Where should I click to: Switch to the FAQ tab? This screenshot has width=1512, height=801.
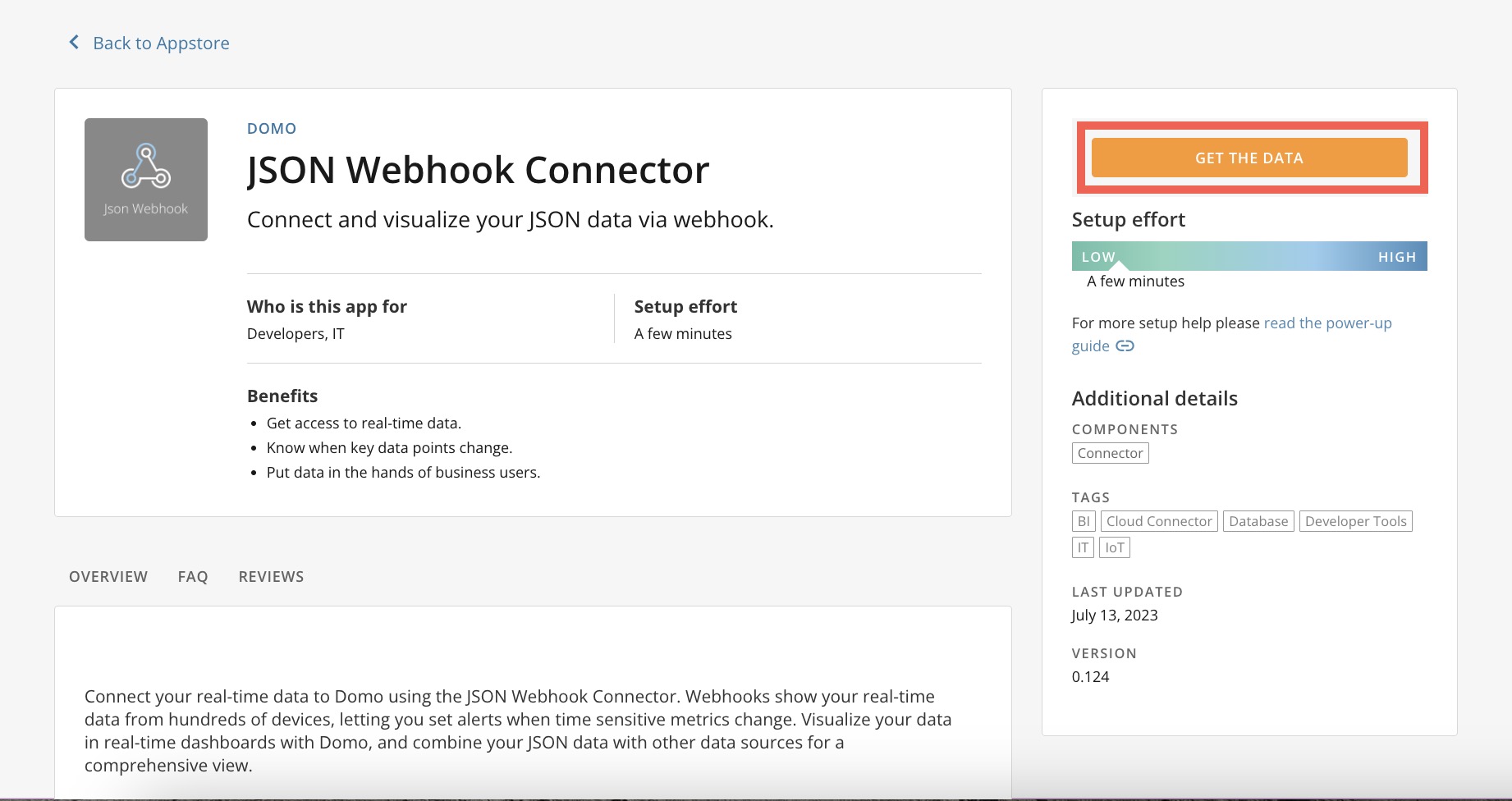click(193, 576)
